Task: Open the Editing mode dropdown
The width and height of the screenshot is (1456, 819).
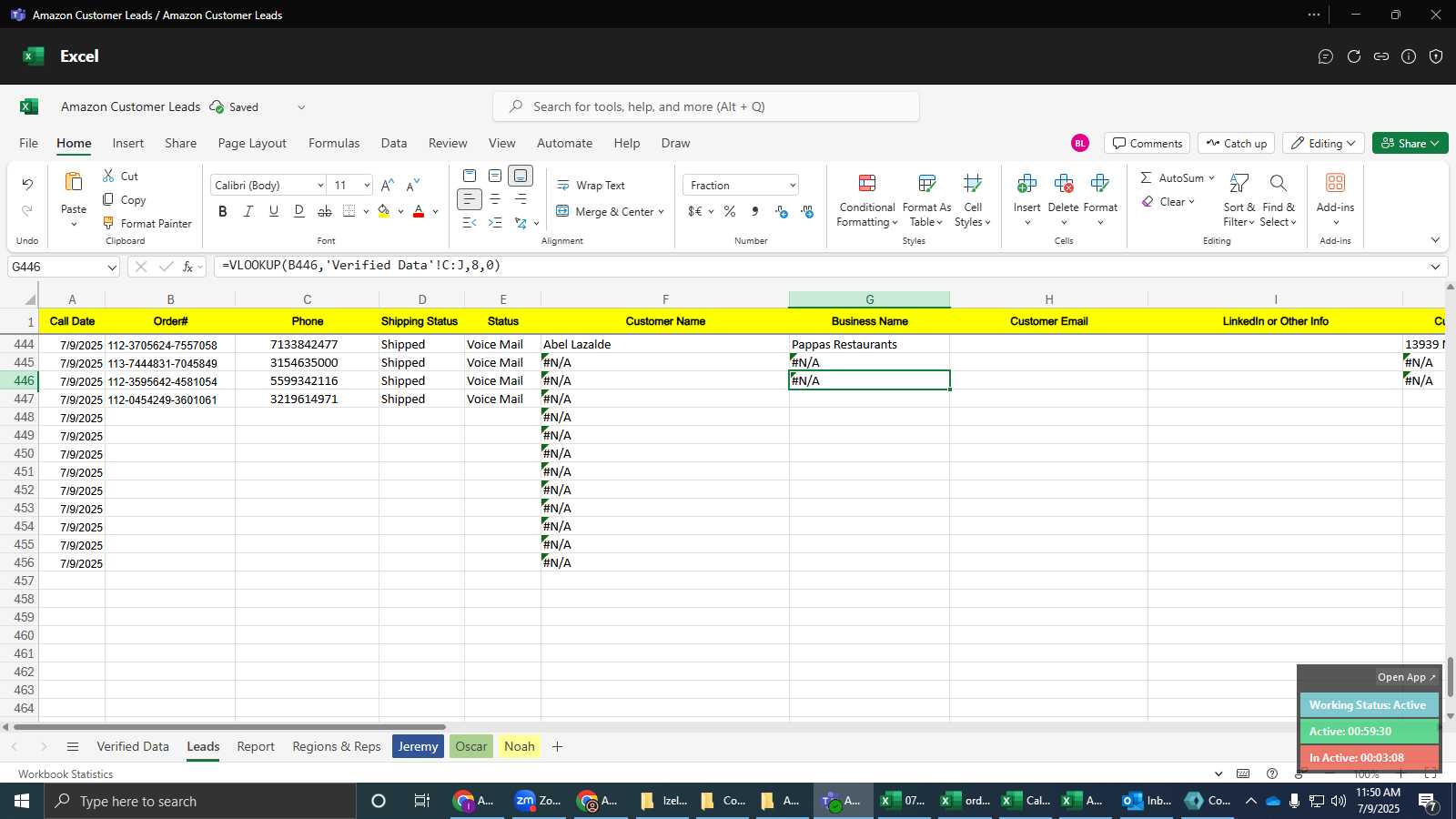Action: point(1323,143)
